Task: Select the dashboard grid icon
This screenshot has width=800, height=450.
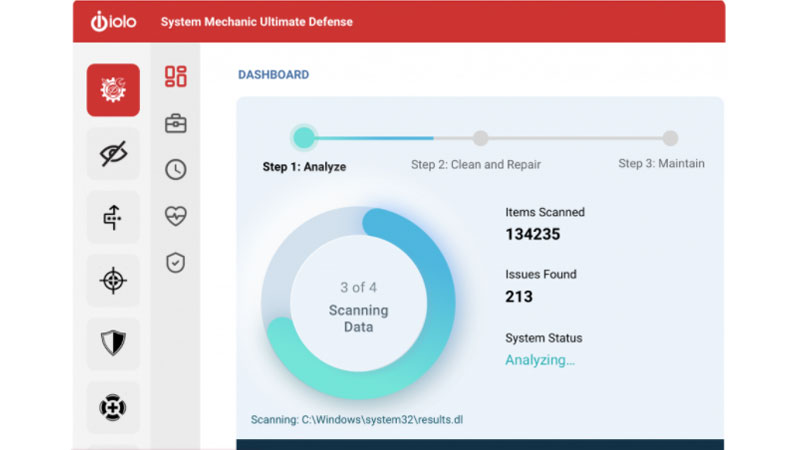Action: (x=176, y=77)
